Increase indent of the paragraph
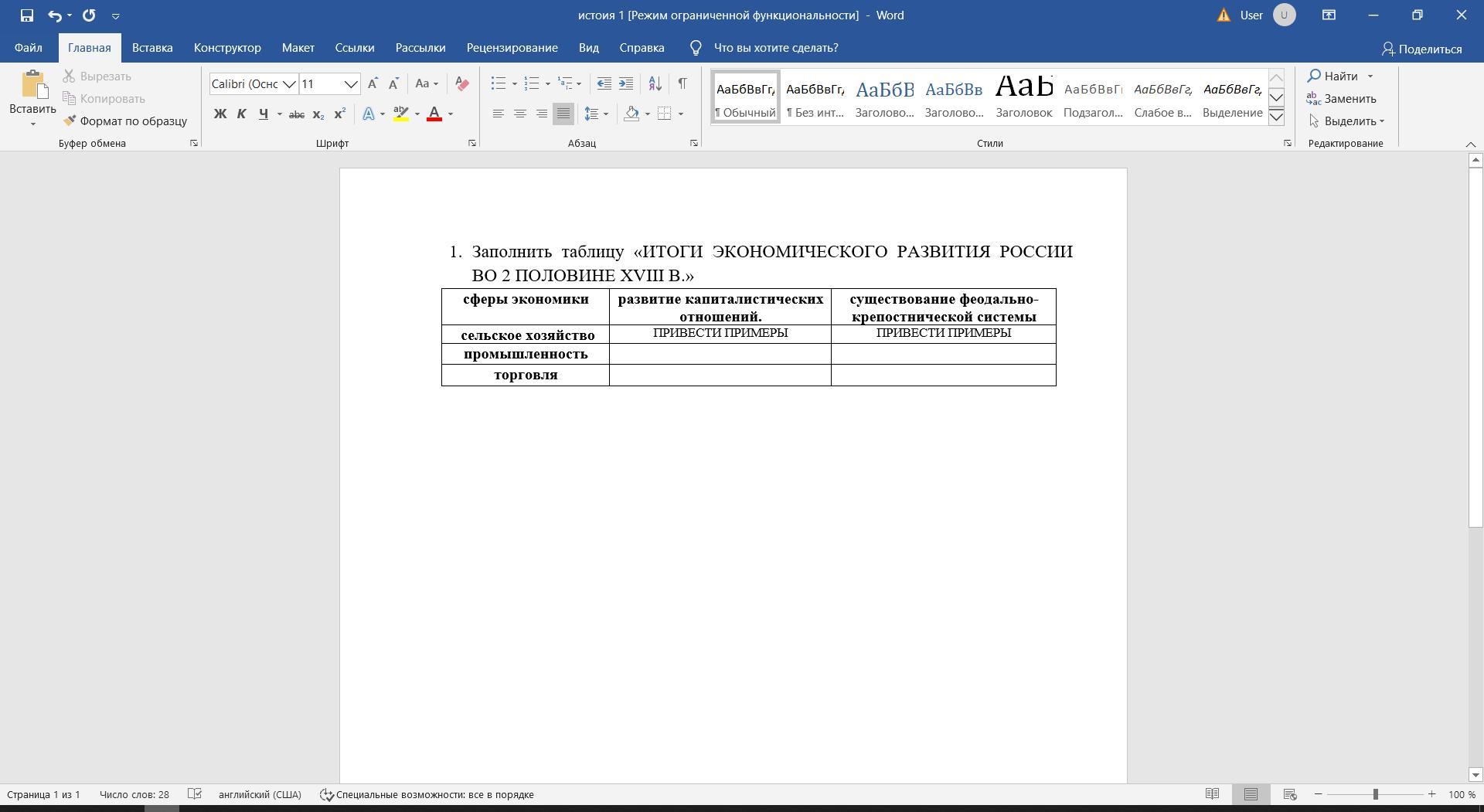The height and width of the screenshot is (812, 1484). 626,83
